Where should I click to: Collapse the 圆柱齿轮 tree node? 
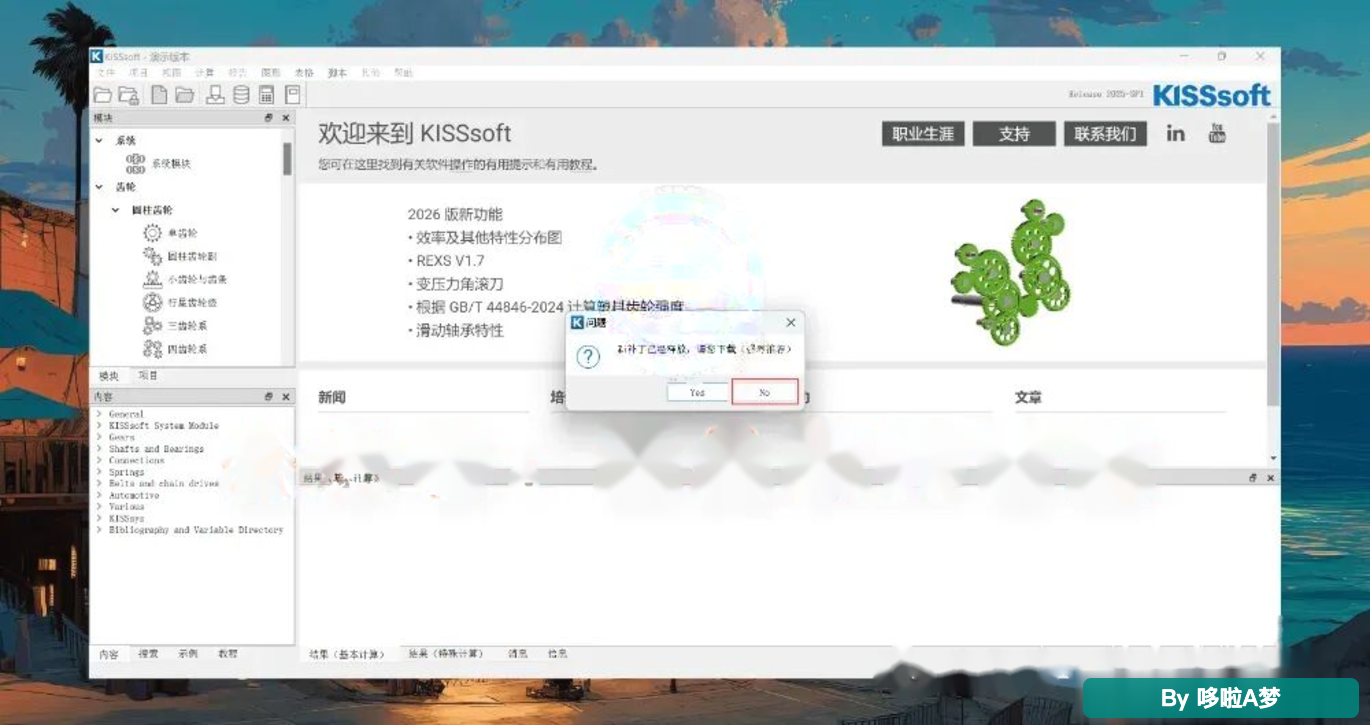(117, 210)
